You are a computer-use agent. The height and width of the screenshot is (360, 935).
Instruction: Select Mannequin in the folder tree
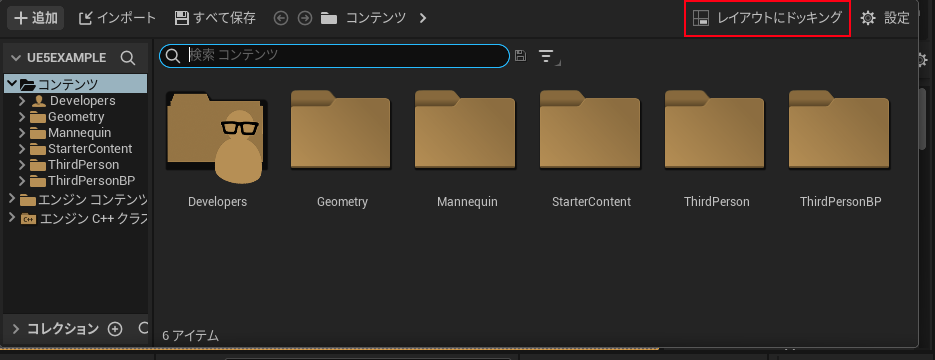(x=79, y=133)
